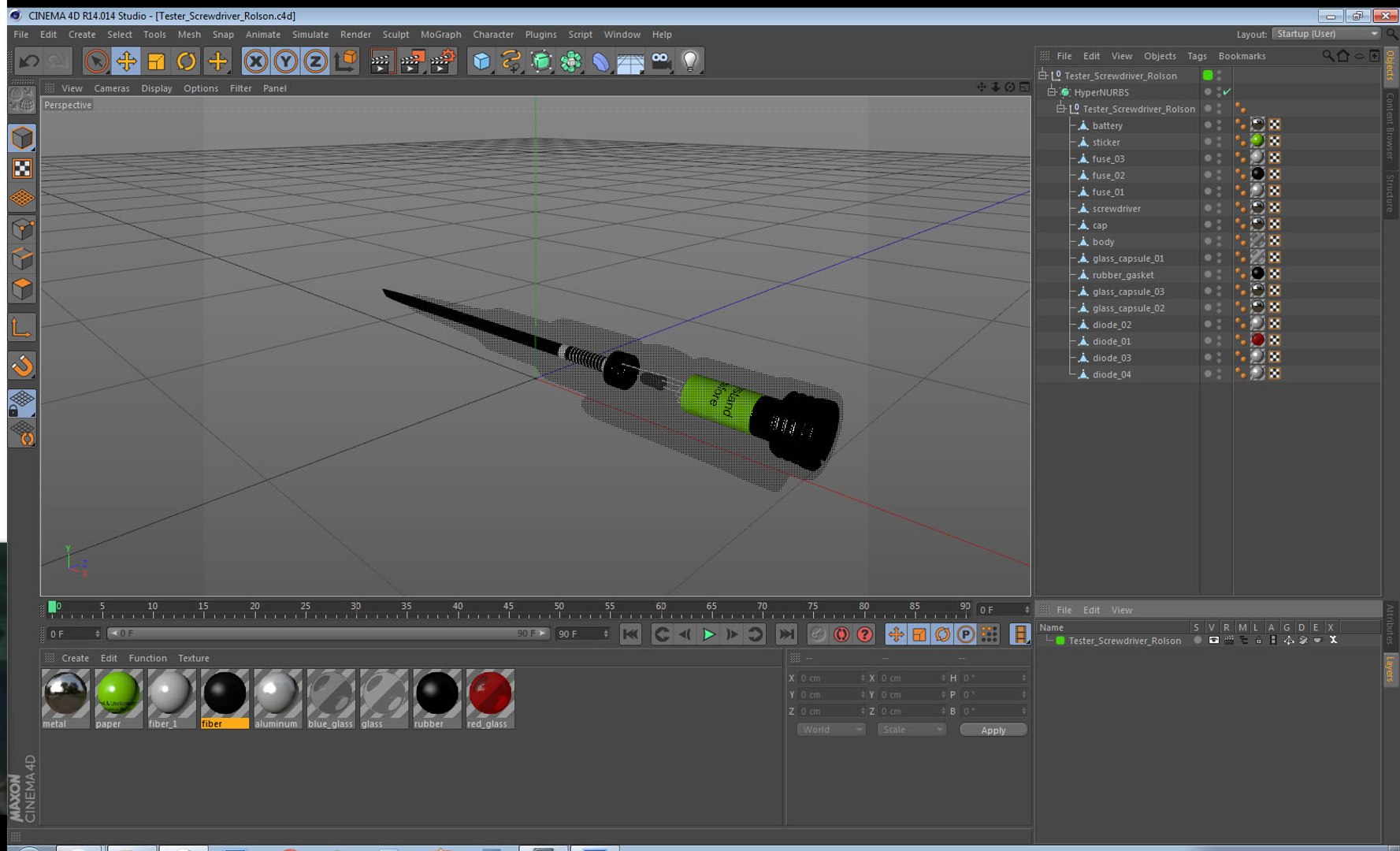Open Objects manager Tags menu

[x=1197, y=56]
